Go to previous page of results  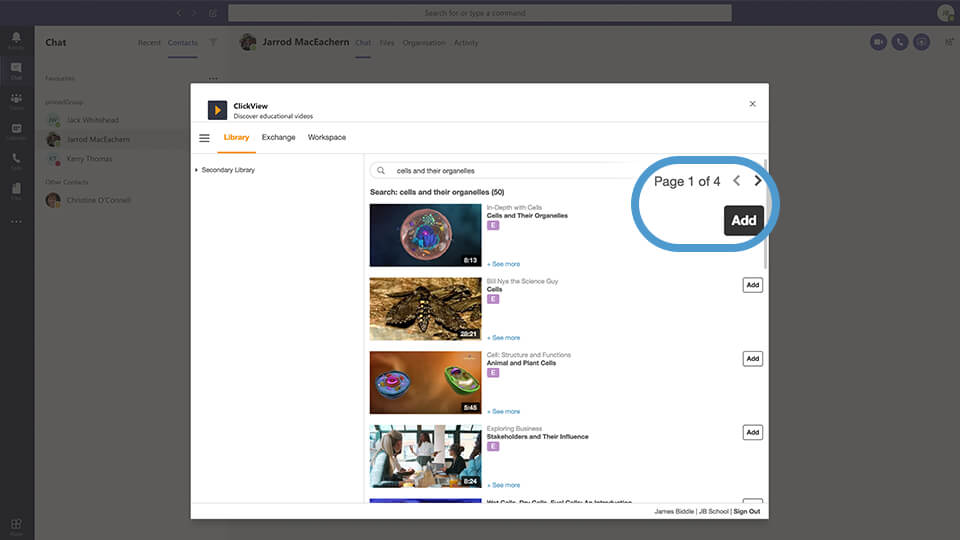tap(737, 181)
